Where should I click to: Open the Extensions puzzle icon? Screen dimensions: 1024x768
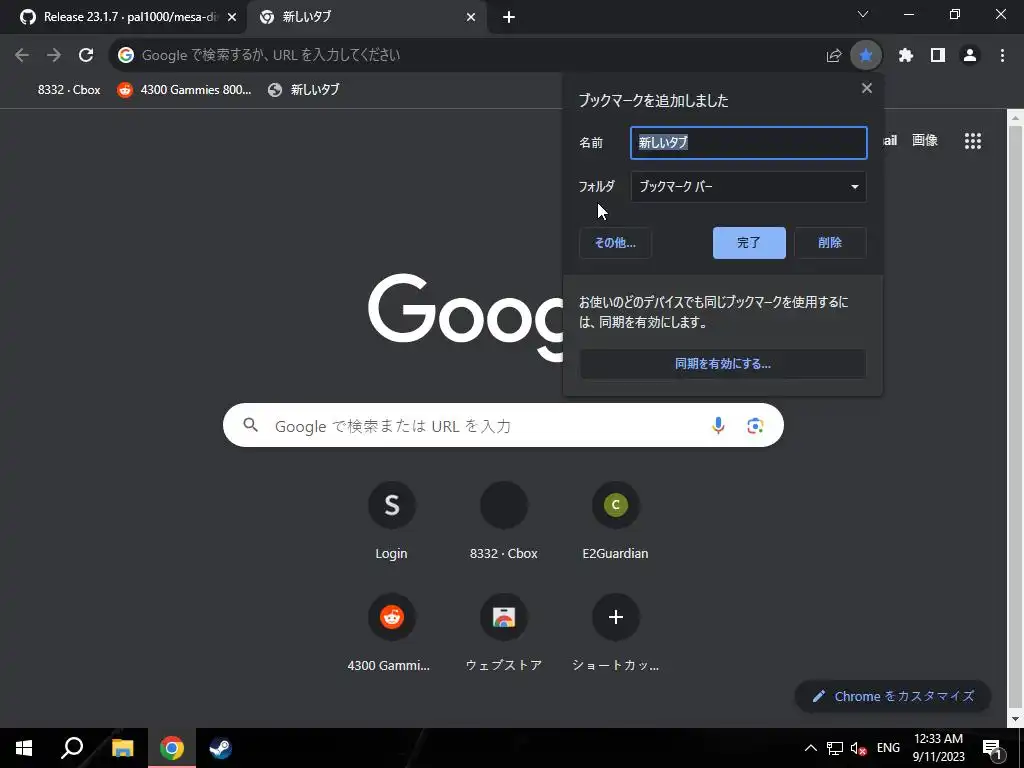[x=905, y=56]
